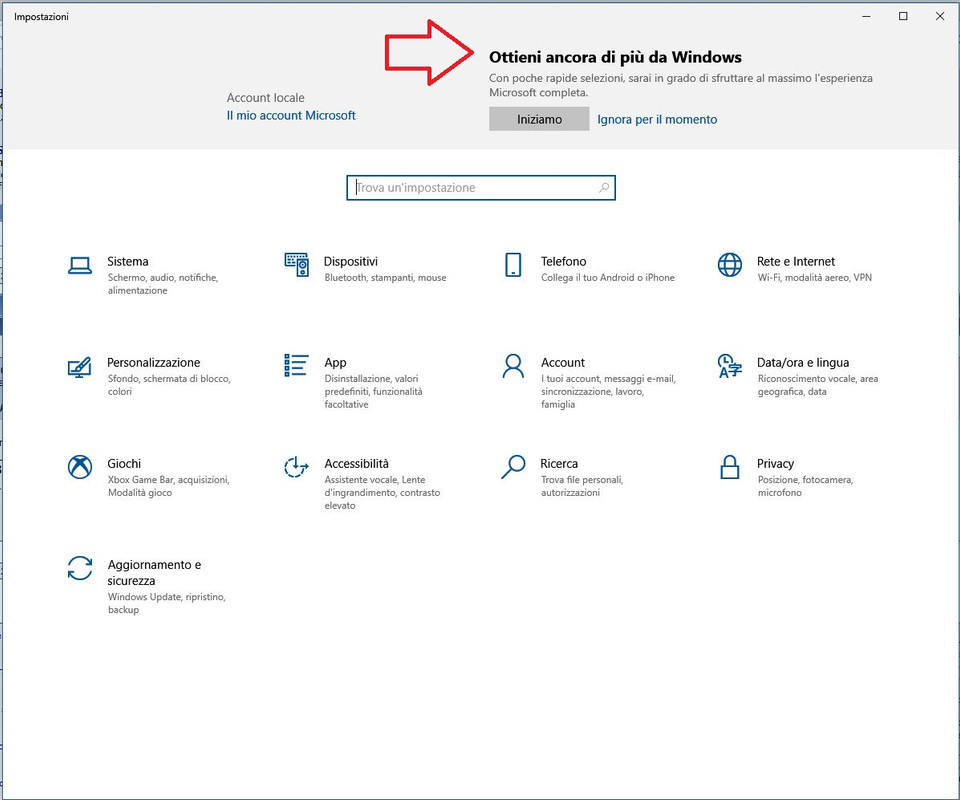
Task: Select the Accessibilità category title
Action: 356,463
